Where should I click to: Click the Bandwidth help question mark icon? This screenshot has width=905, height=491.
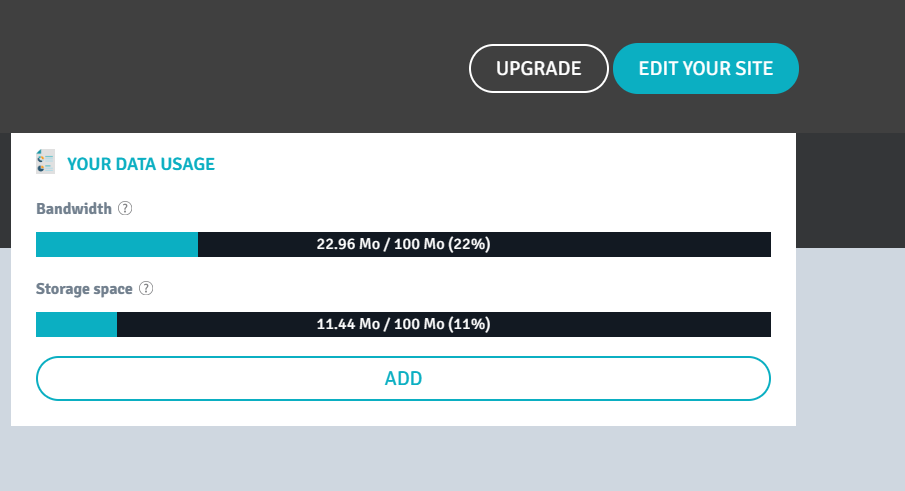[125, 208]
